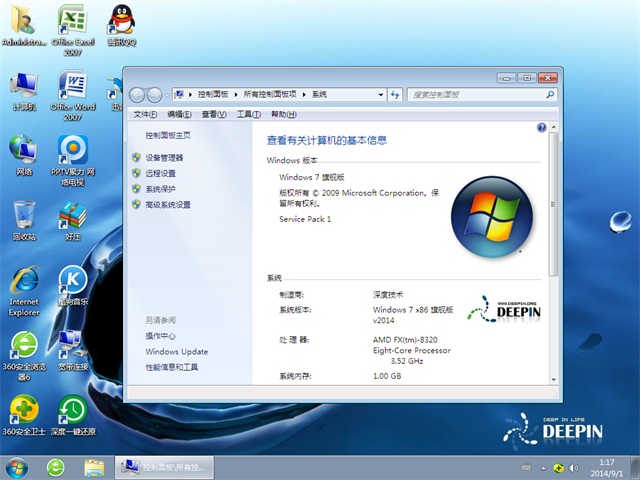Click '1.00 GB' memory value

tap(387, 376)
